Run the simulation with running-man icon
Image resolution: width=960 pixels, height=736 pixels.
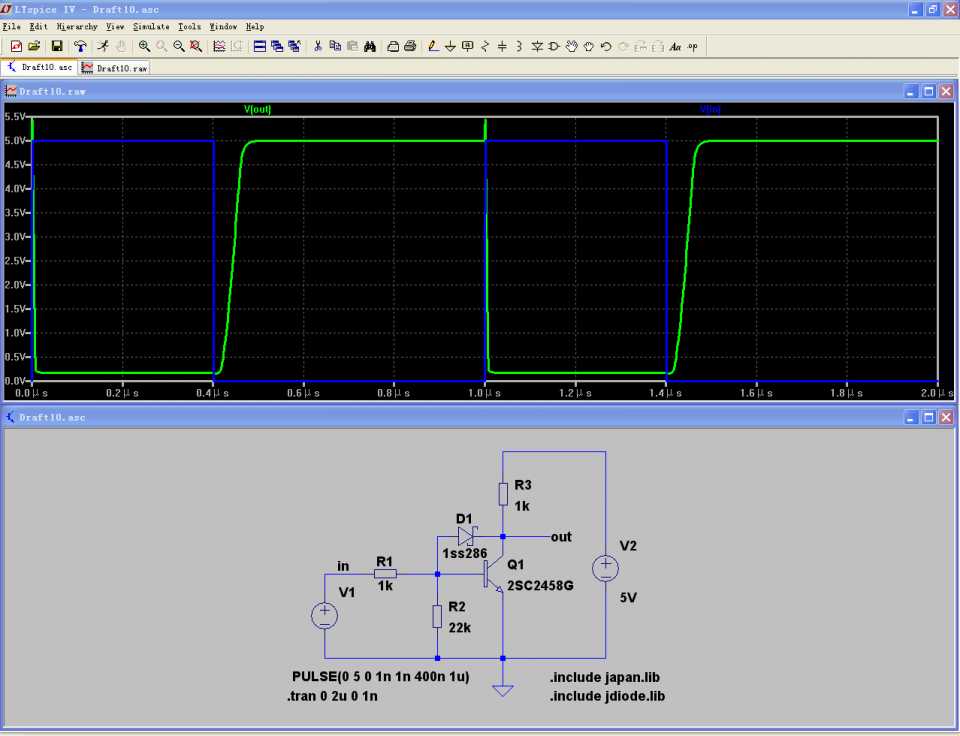tap(103, 47)
